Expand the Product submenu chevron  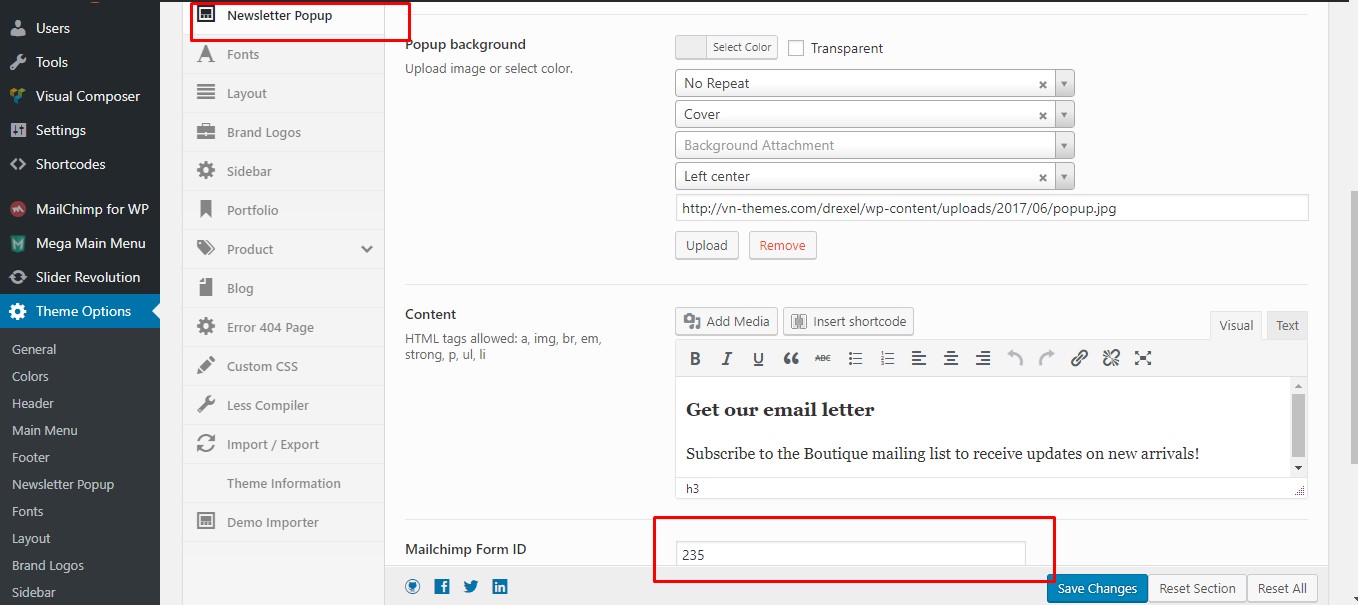[367, 249]
